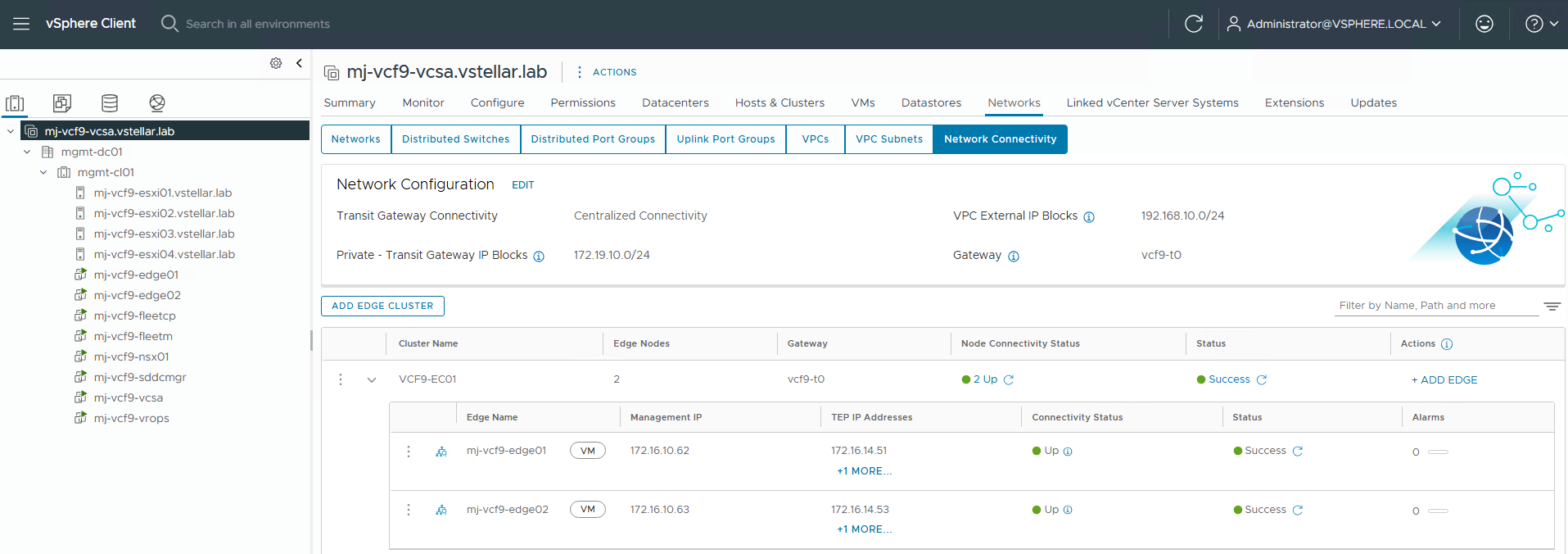Click the global refresh icon
This screenshot has width=1568, height=554.
[1193, 24]
